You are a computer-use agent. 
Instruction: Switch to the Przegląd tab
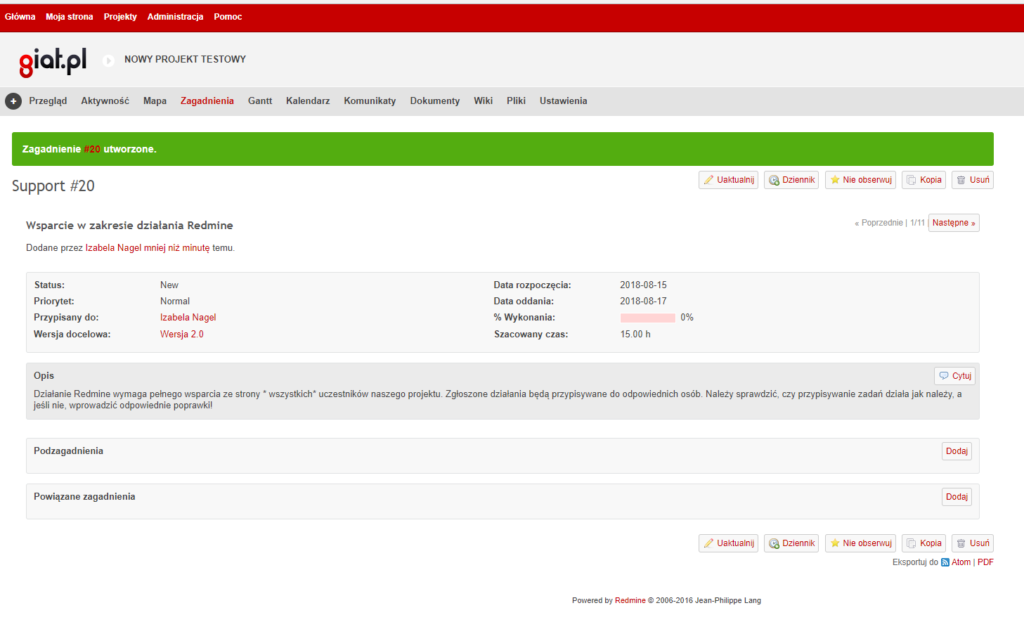click(x=48, y=101)
